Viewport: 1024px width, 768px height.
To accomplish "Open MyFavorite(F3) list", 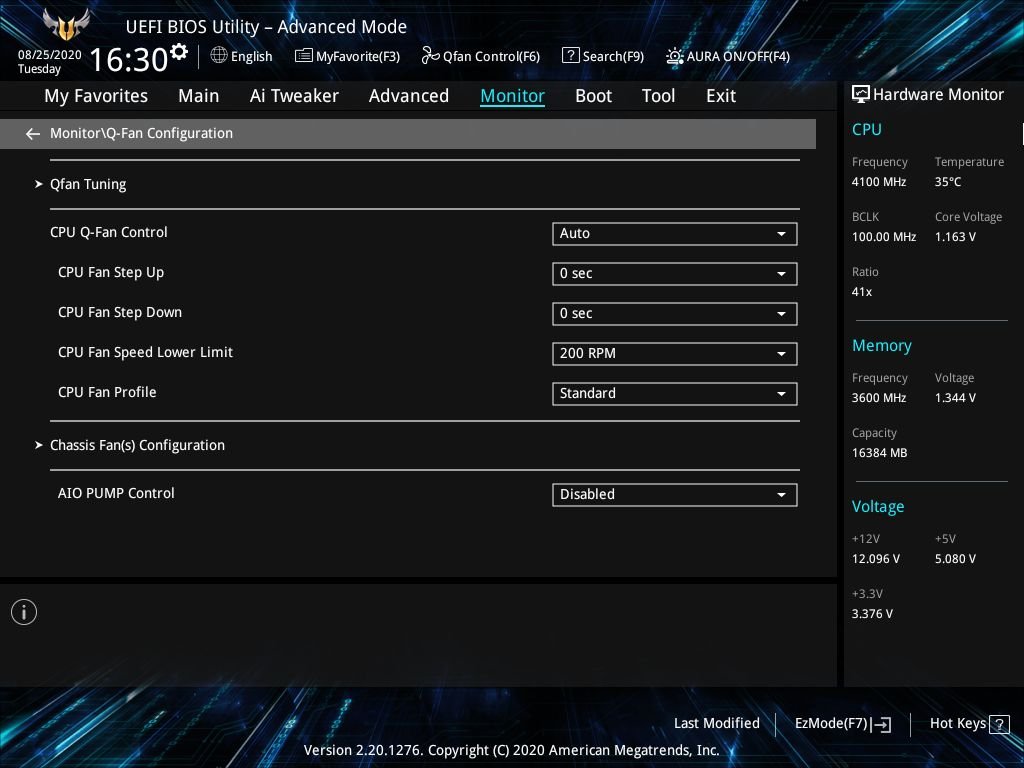I will click(347, 56).
